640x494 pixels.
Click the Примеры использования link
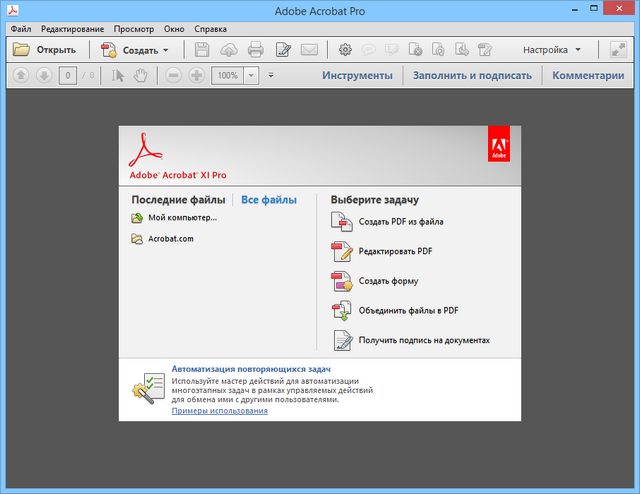219,411
